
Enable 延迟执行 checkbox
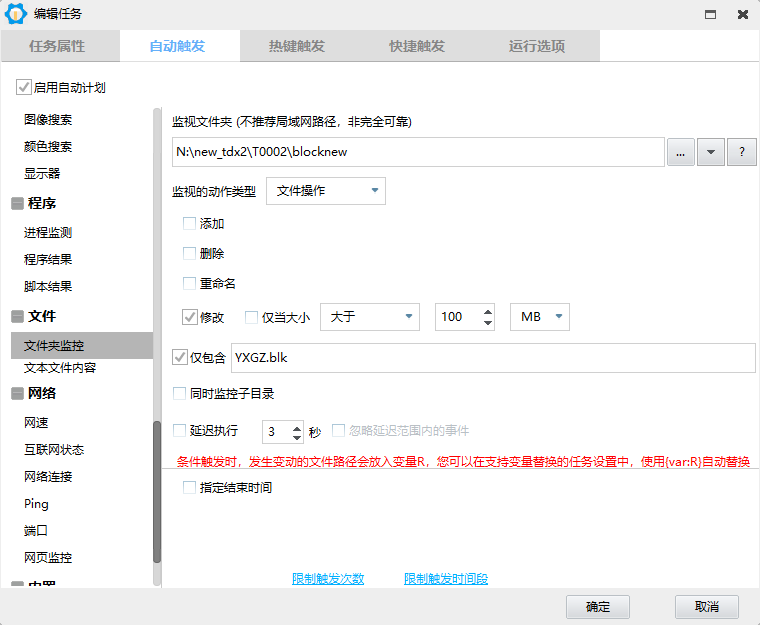pos(179,431)
